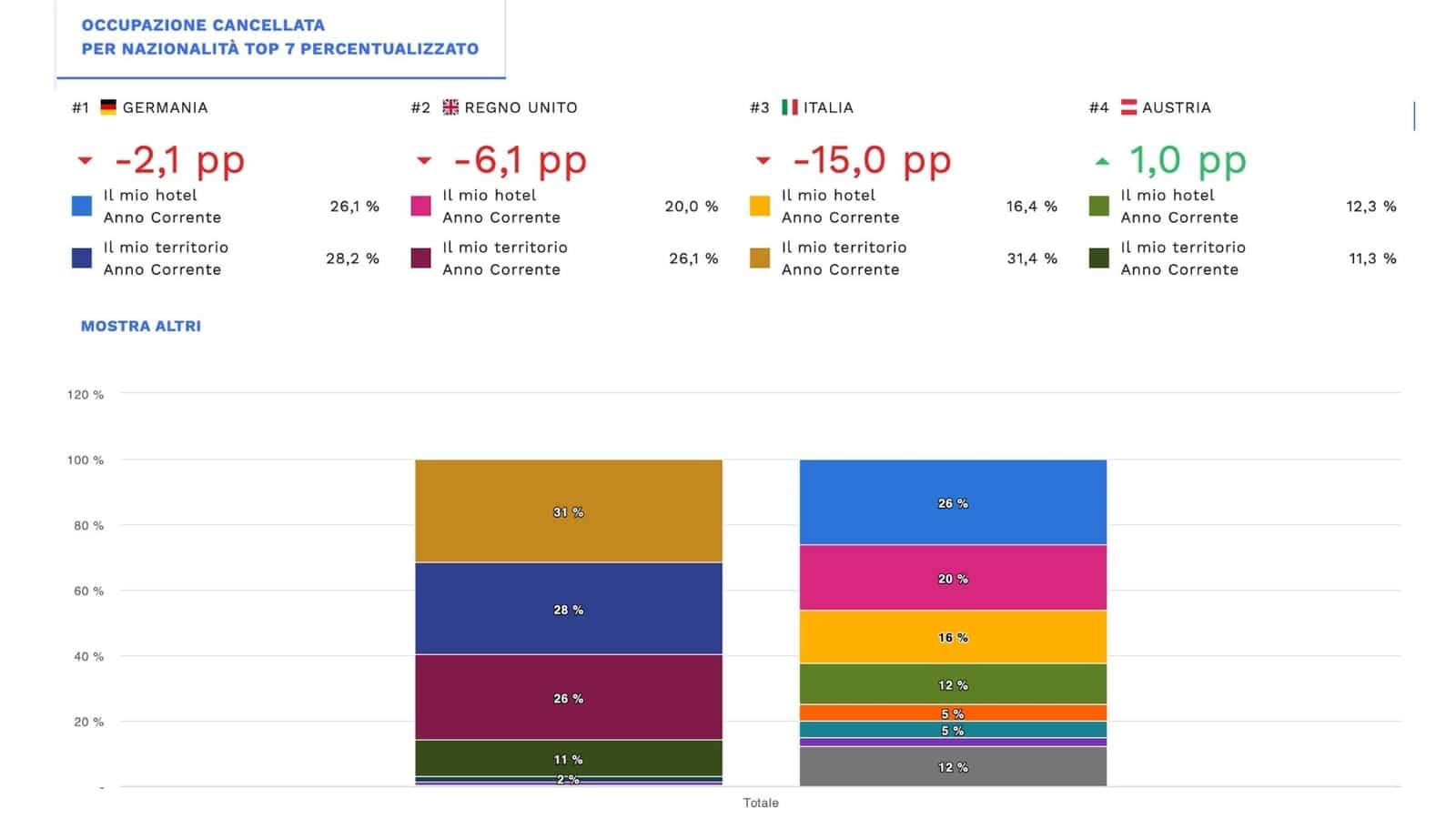The height and width of the screenshot is (819, 1456).
Task: Click the -15,0 pp Italia value
Action: 872,161
